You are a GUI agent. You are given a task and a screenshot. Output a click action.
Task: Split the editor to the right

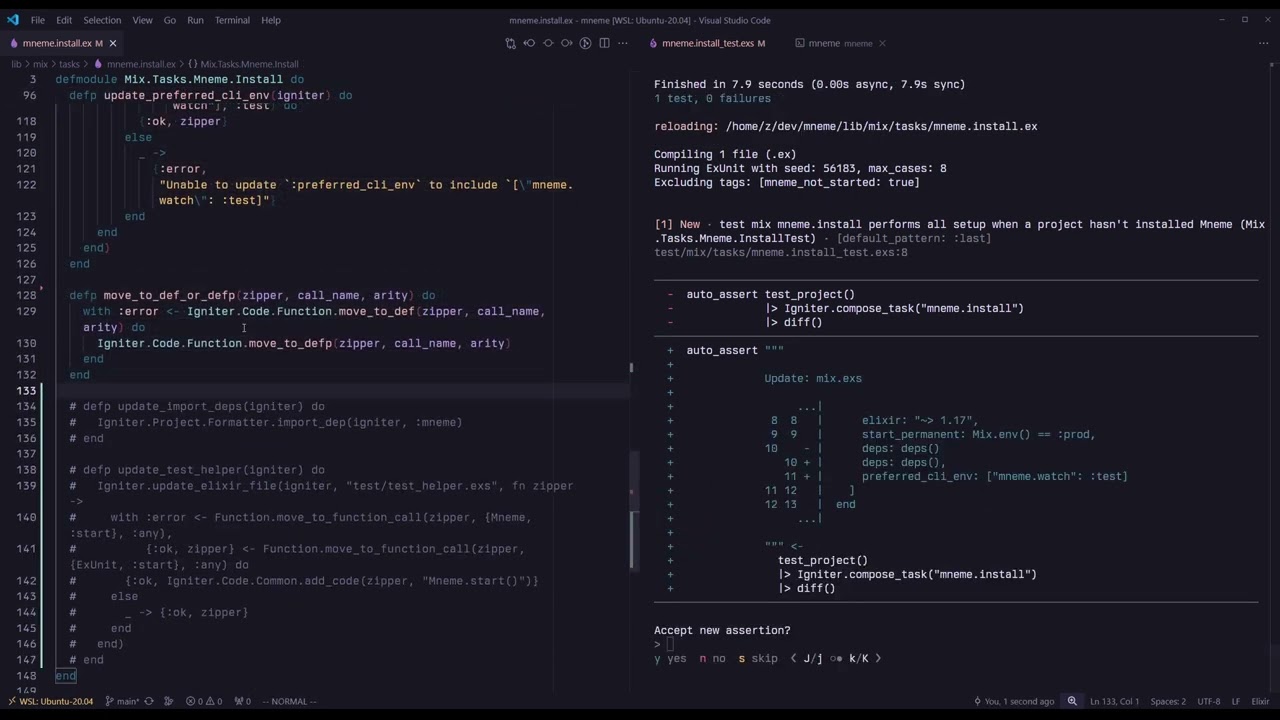604,43
